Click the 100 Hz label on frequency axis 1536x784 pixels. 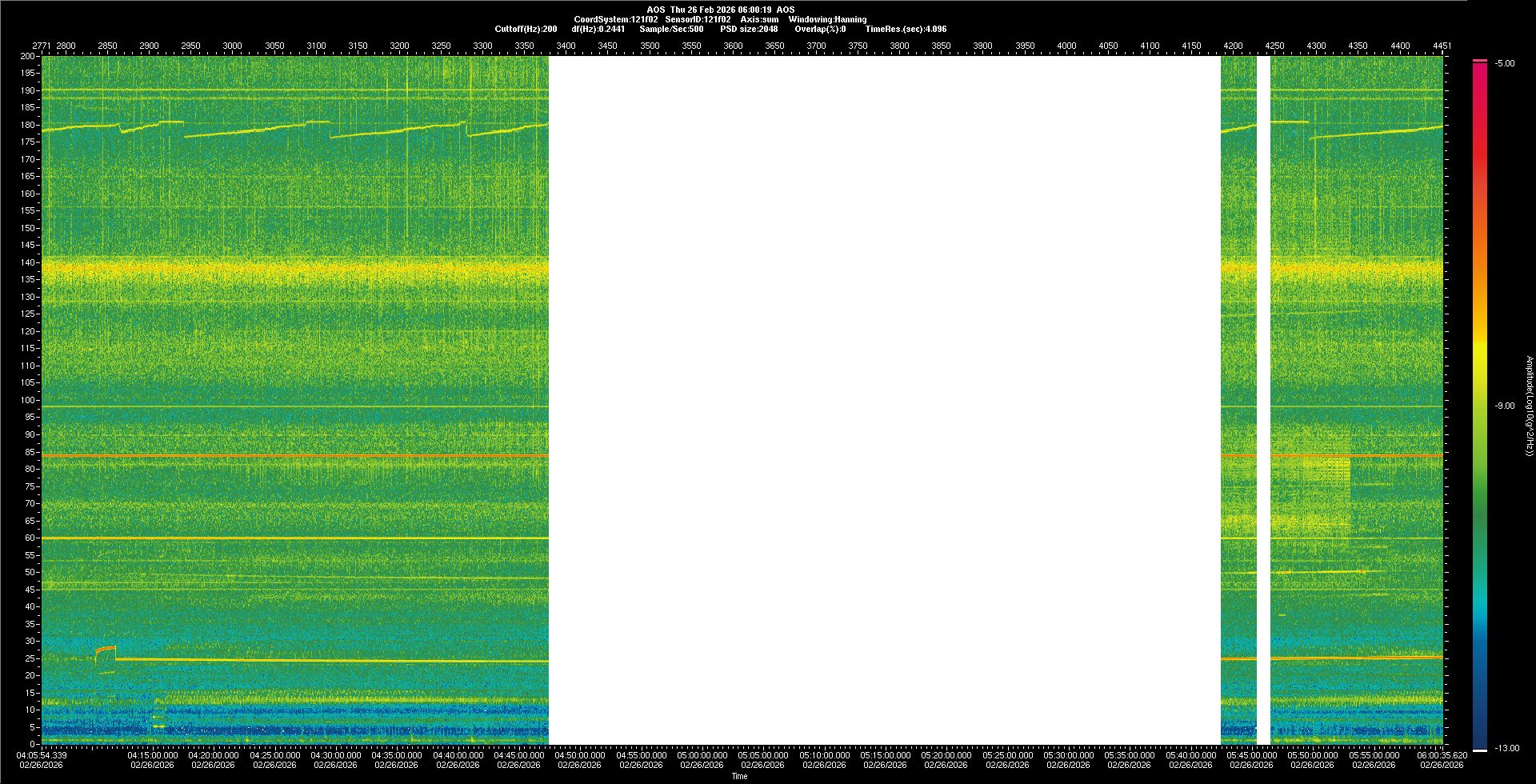(x=28, y=400)
